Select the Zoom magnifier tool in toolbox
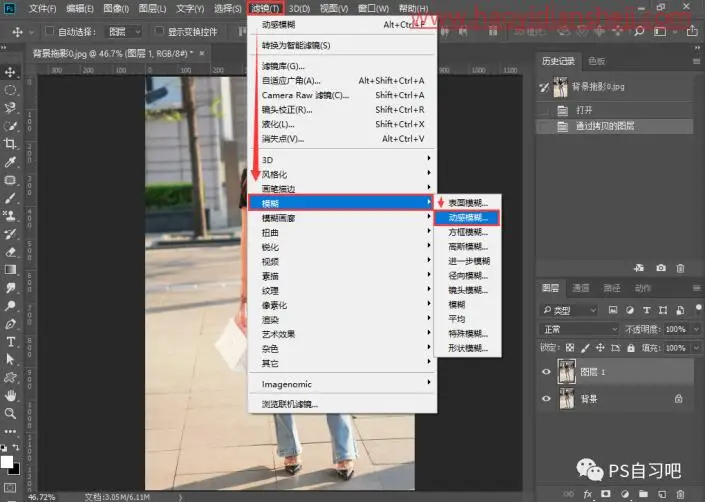The image size is (705, 502). [10, 413]
